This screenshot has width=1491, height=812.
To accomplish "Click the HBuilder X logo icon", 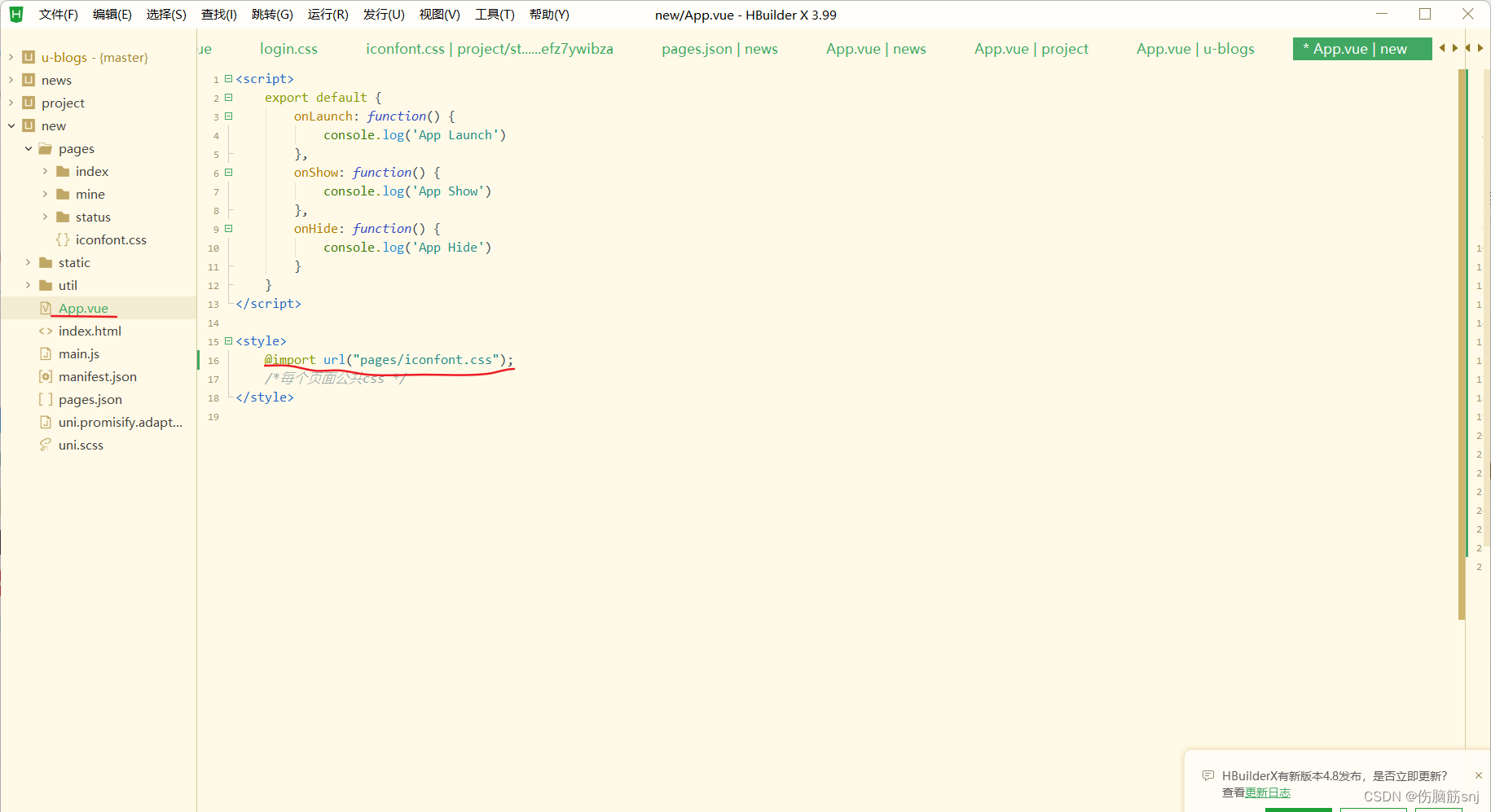I will pos(16,15).
